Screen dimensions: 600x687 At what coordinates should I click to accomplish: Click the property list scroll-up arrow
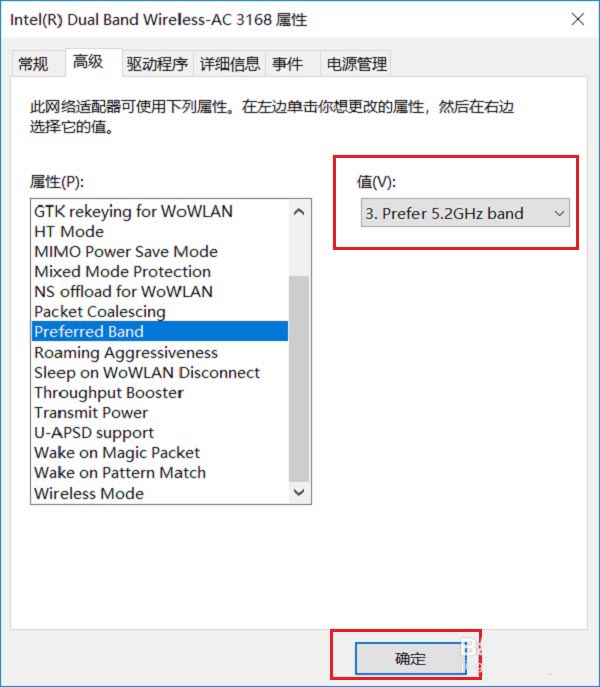point(299,212)
